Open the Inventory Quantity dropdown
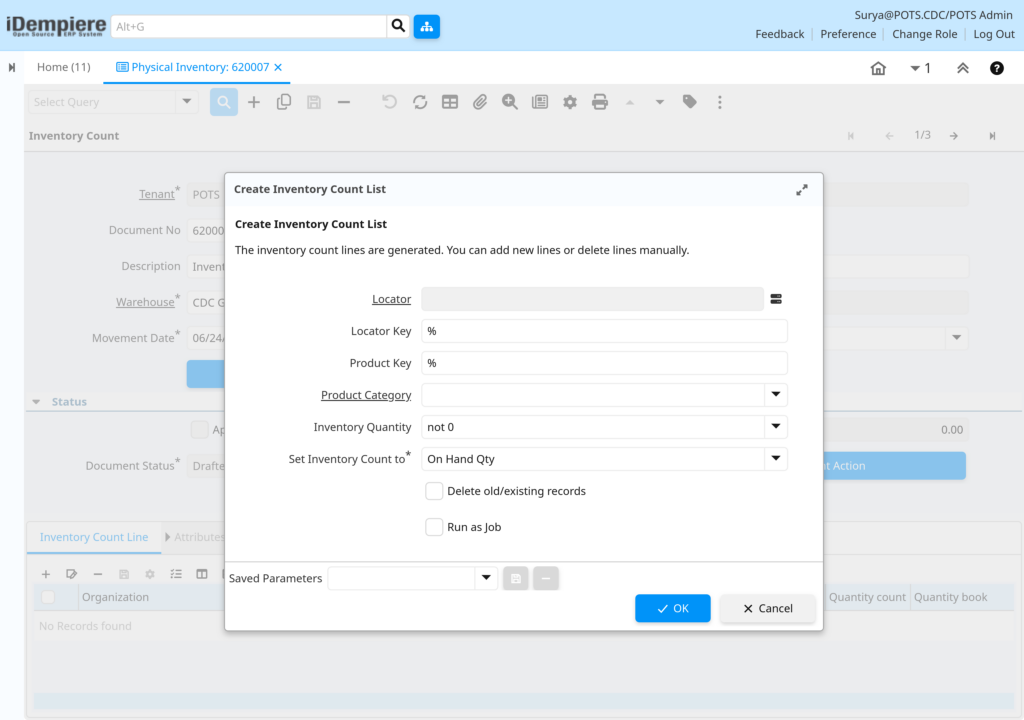 776,427
